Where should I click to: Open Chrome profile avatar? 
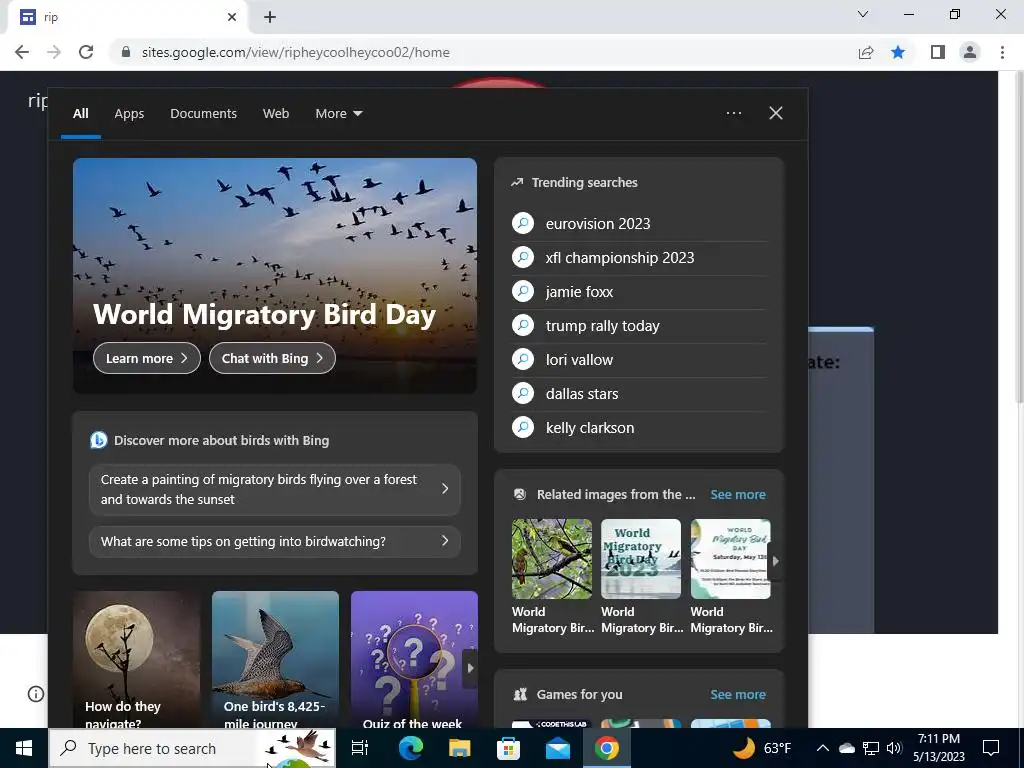point(970,52)
